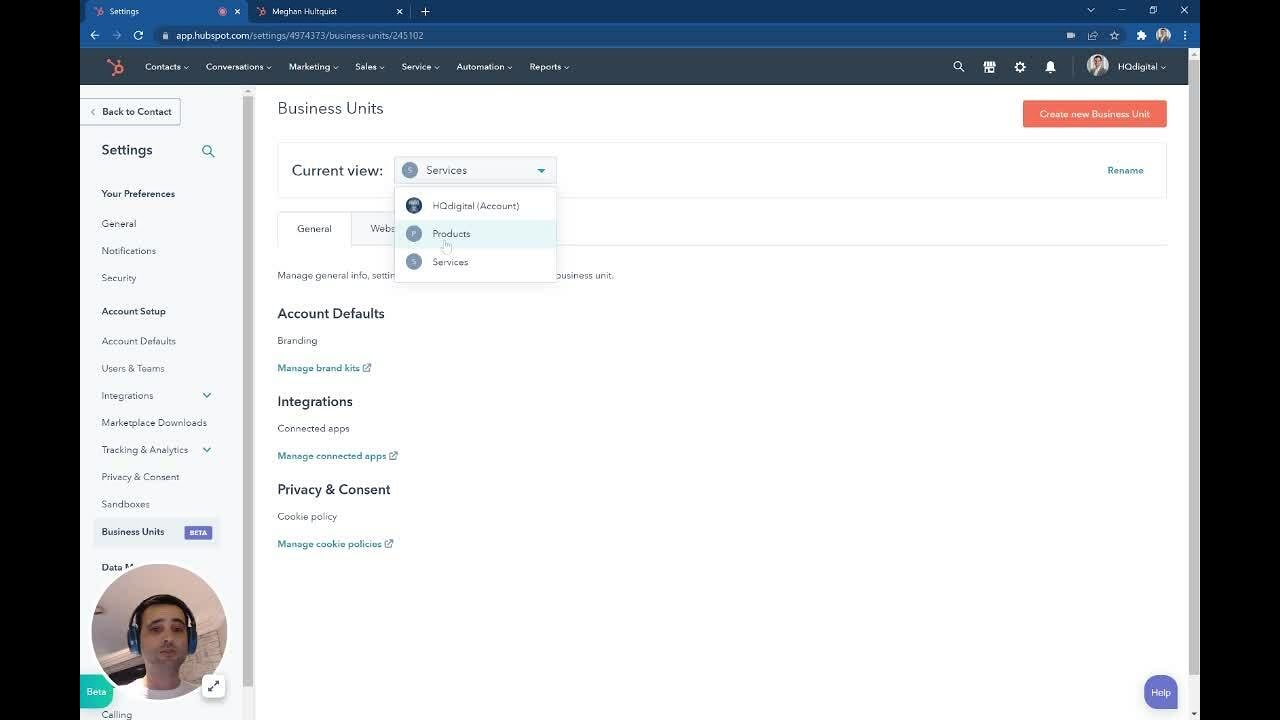Click the user avatar photo in navigation
This screenshot has width=1280, height=720.
1097,66
